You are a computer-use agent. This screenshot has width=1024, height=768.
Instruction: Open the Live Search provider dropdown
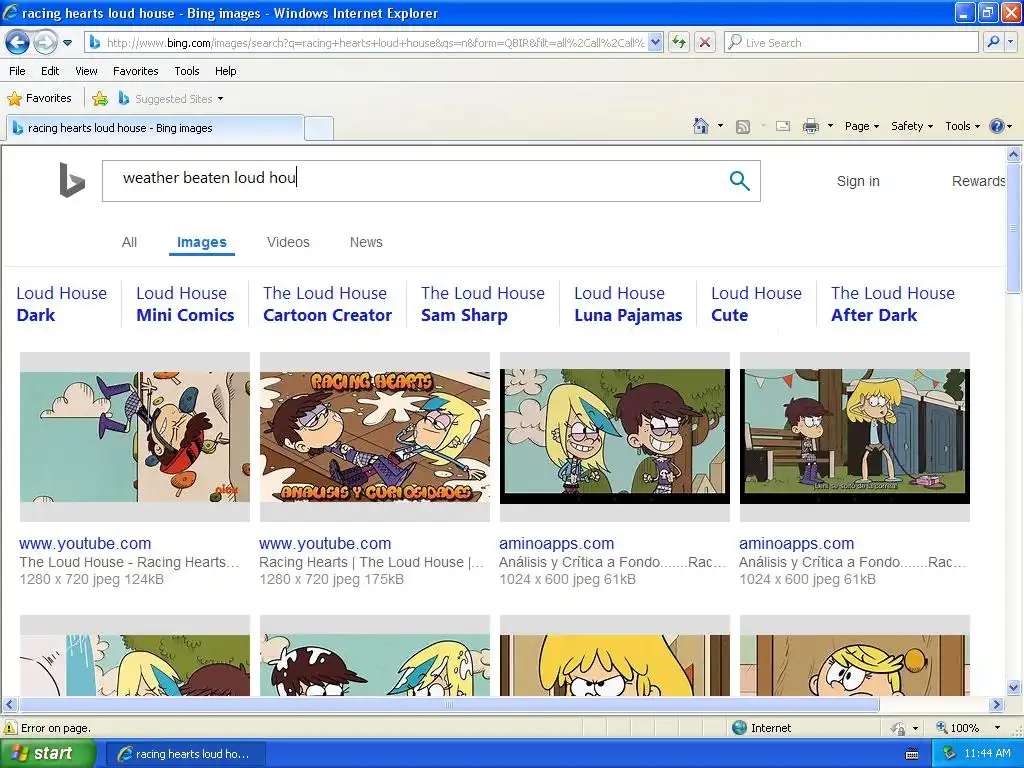1011,42
